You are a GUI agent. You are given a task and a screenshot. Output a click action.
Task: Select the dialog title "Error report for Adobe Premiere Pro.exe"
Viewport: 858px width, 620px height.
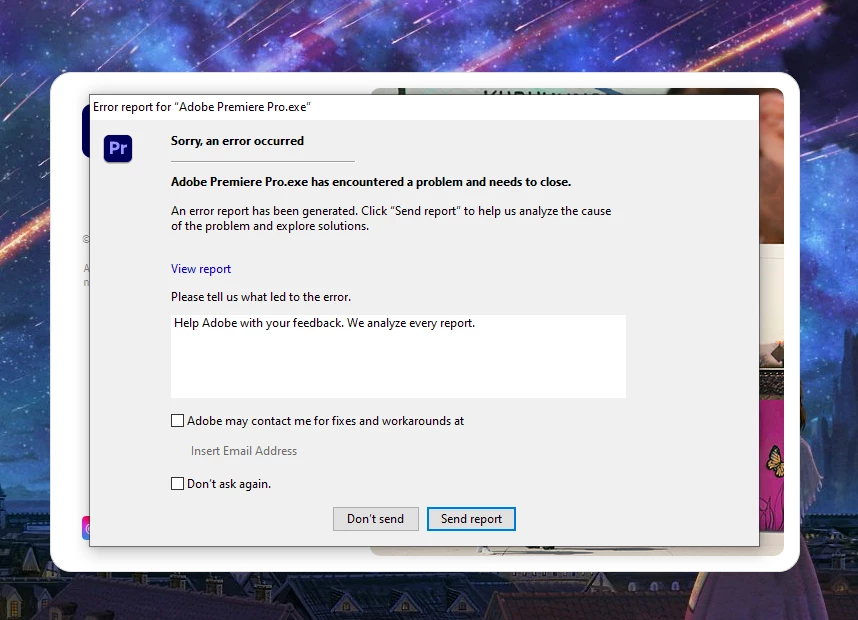[x=201, y=107]
